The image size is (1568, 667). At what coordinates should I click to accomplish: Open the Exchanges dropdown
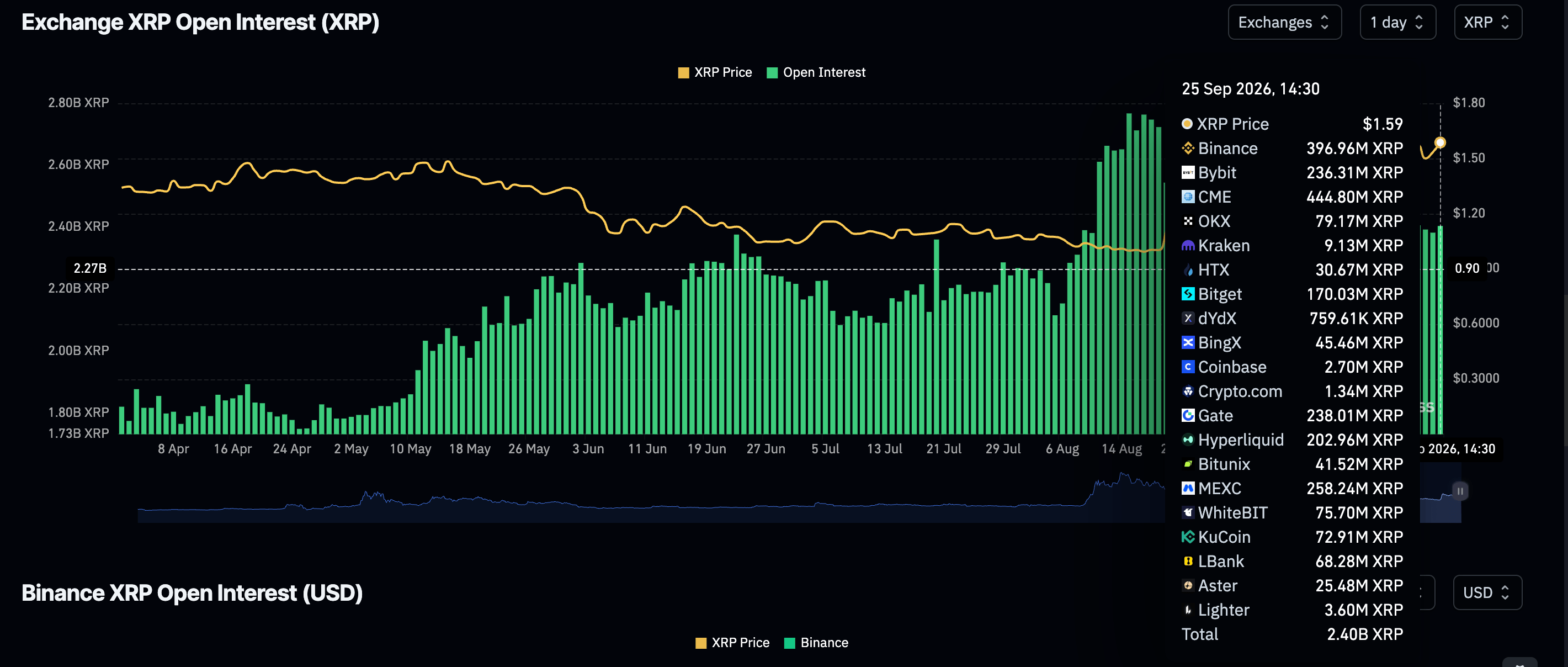tap(1284, 23)
